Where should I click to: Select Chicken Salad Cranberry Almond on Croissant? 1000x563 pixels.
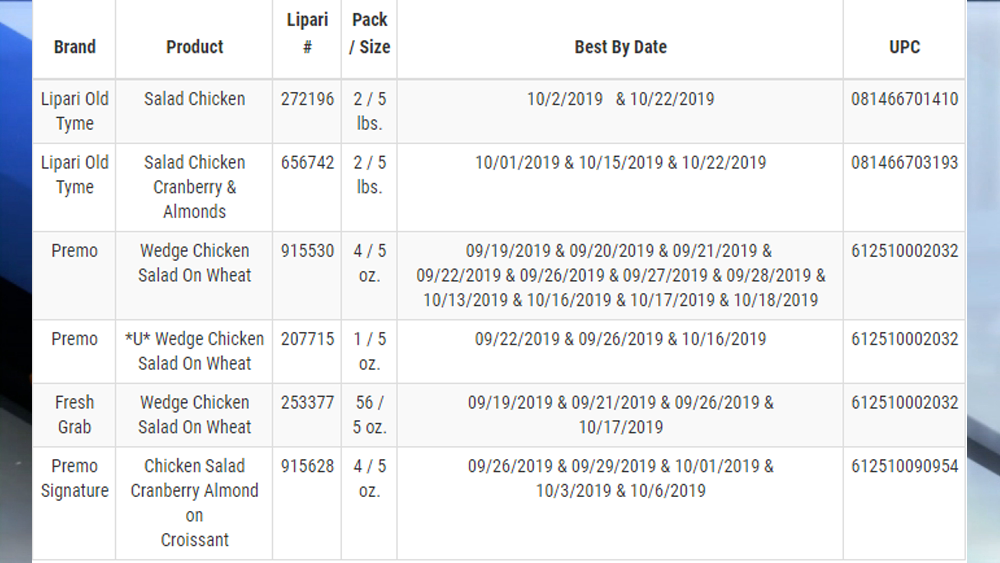[x=195, y=502]
